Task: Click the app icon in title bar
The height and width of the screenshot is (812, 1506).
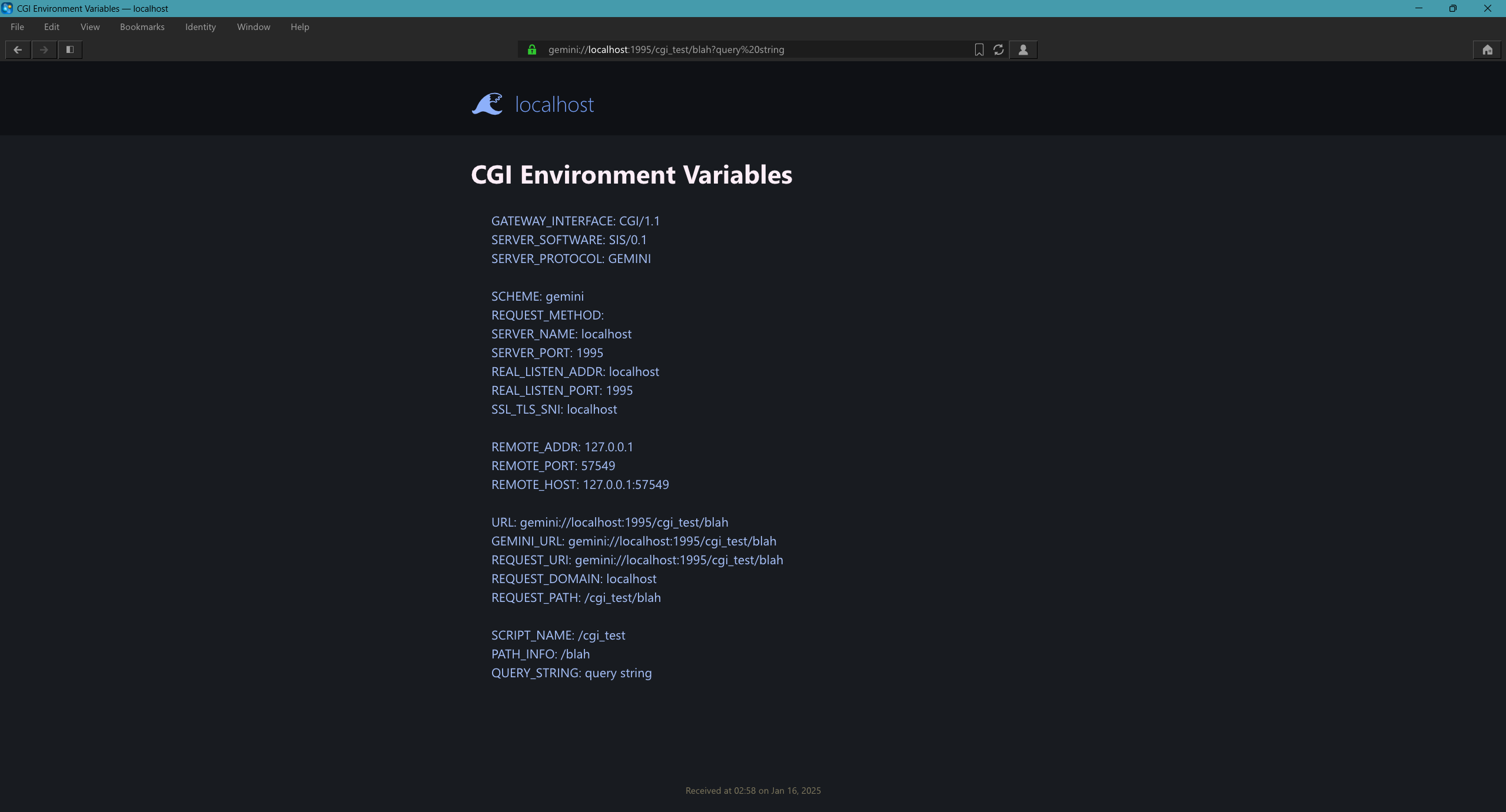Action: (x=7, y=8)
